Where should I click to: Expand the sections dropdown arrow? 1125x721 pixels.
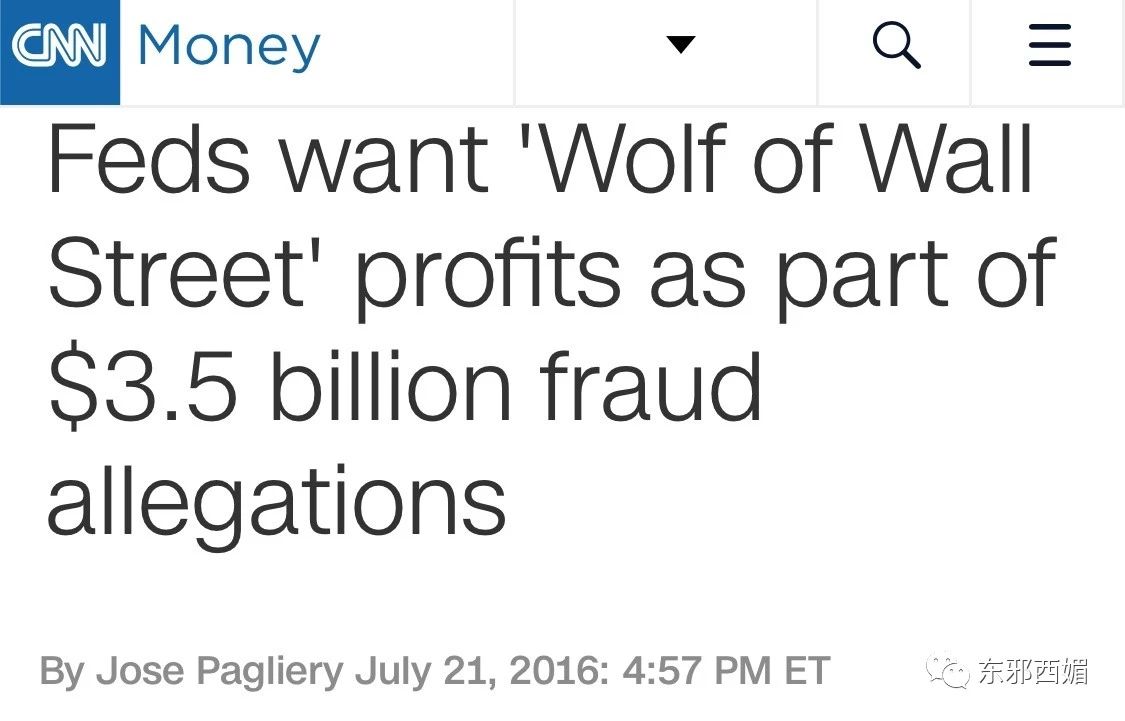(x=681, y=45)
